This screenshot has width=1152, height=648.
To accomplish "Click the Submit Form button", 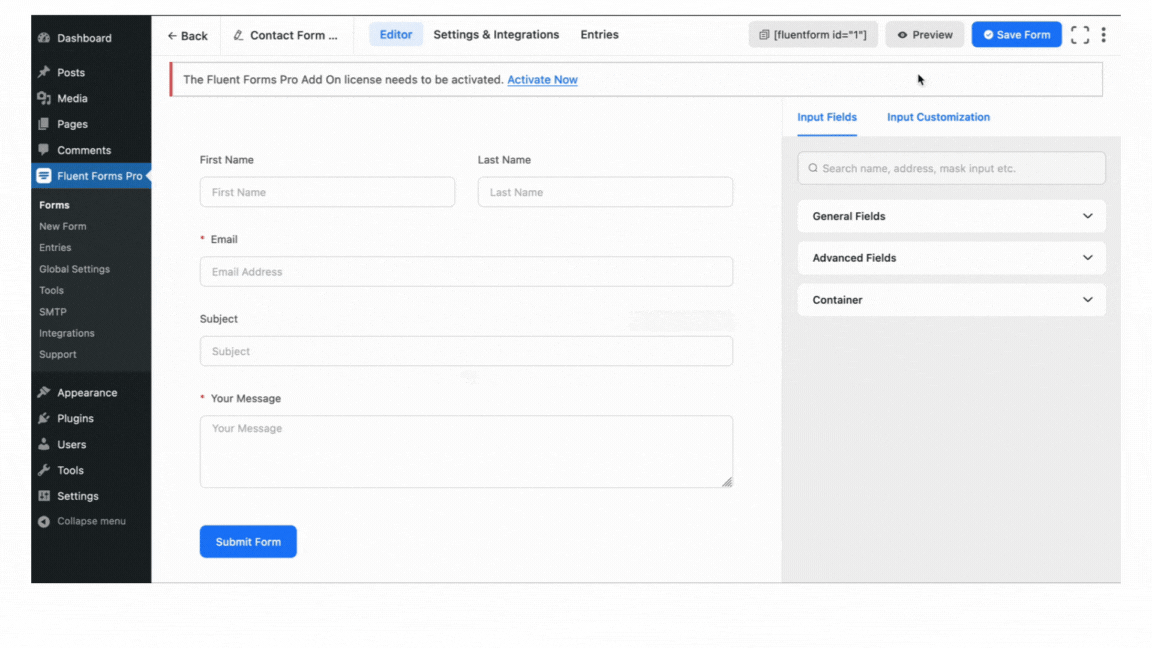I will click(248, 541).
